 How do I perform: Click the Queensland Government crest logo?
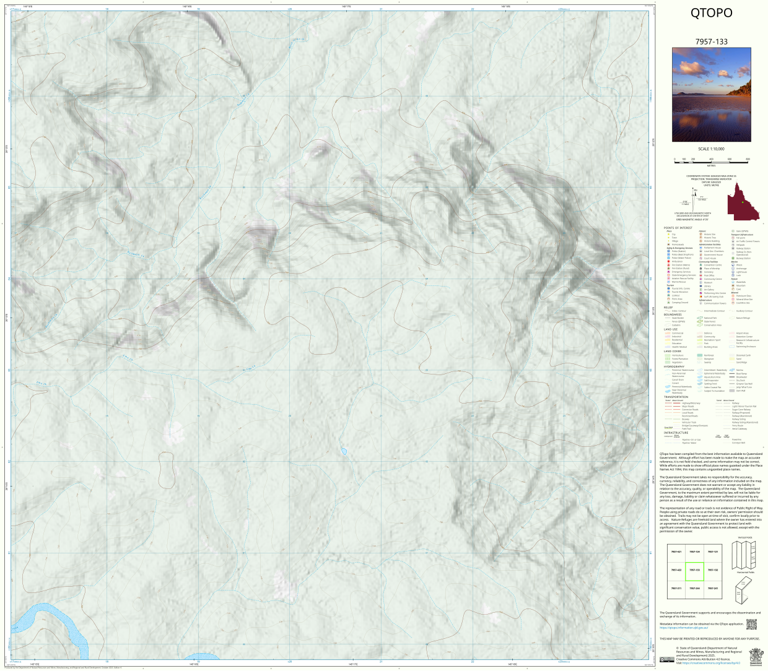[756, 655]
